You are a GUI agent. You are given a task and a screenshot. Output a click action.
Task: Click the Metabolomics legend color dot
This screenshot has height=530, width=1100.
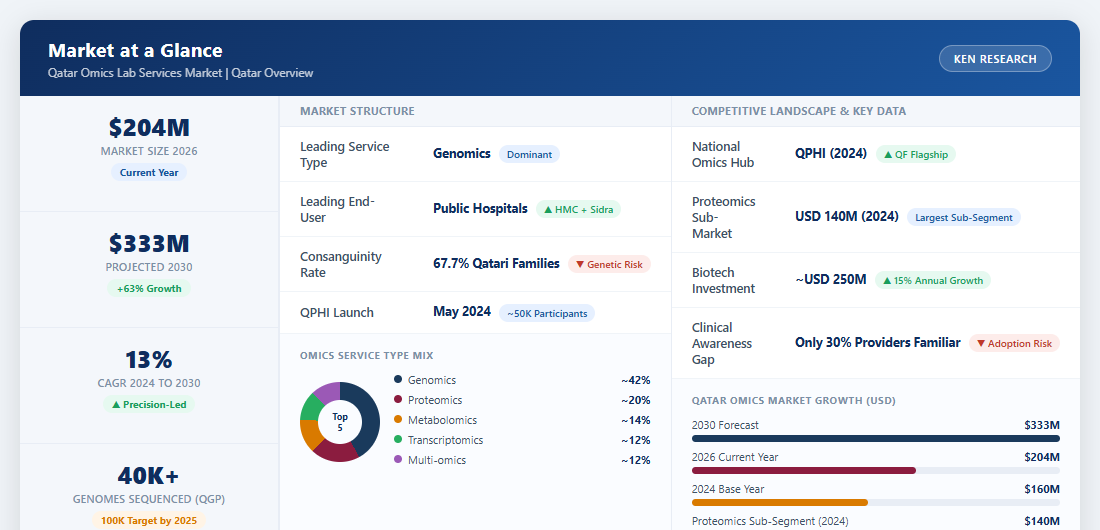coord(398,420)
